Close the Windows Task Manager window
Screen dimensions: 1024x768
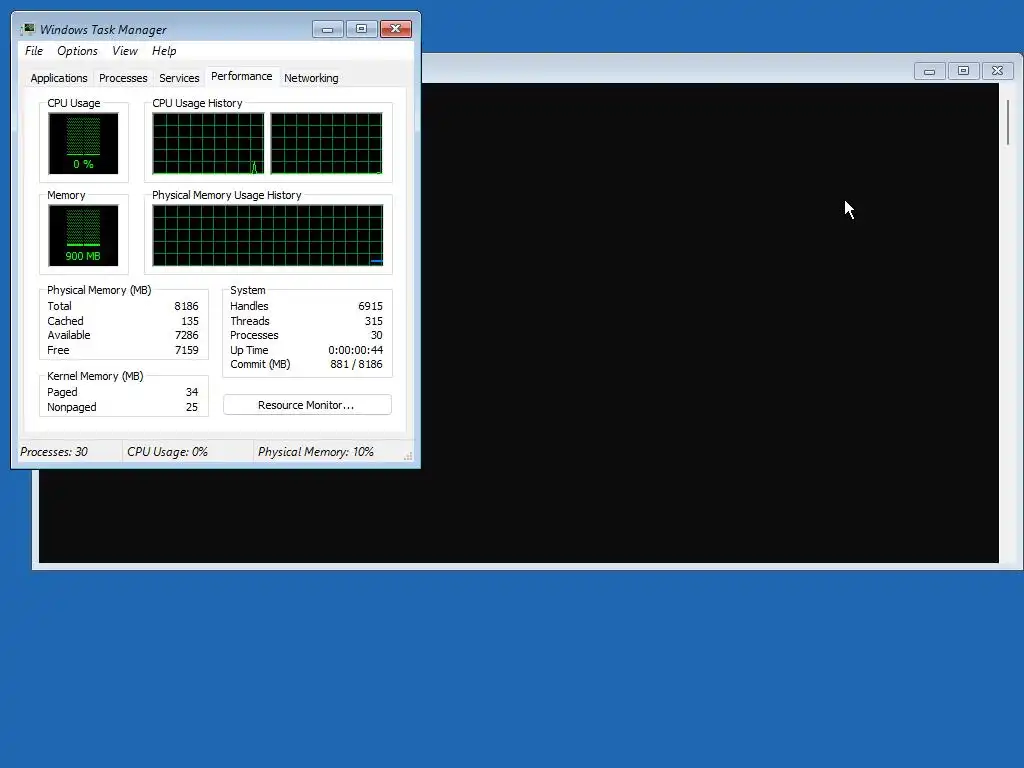396,29
